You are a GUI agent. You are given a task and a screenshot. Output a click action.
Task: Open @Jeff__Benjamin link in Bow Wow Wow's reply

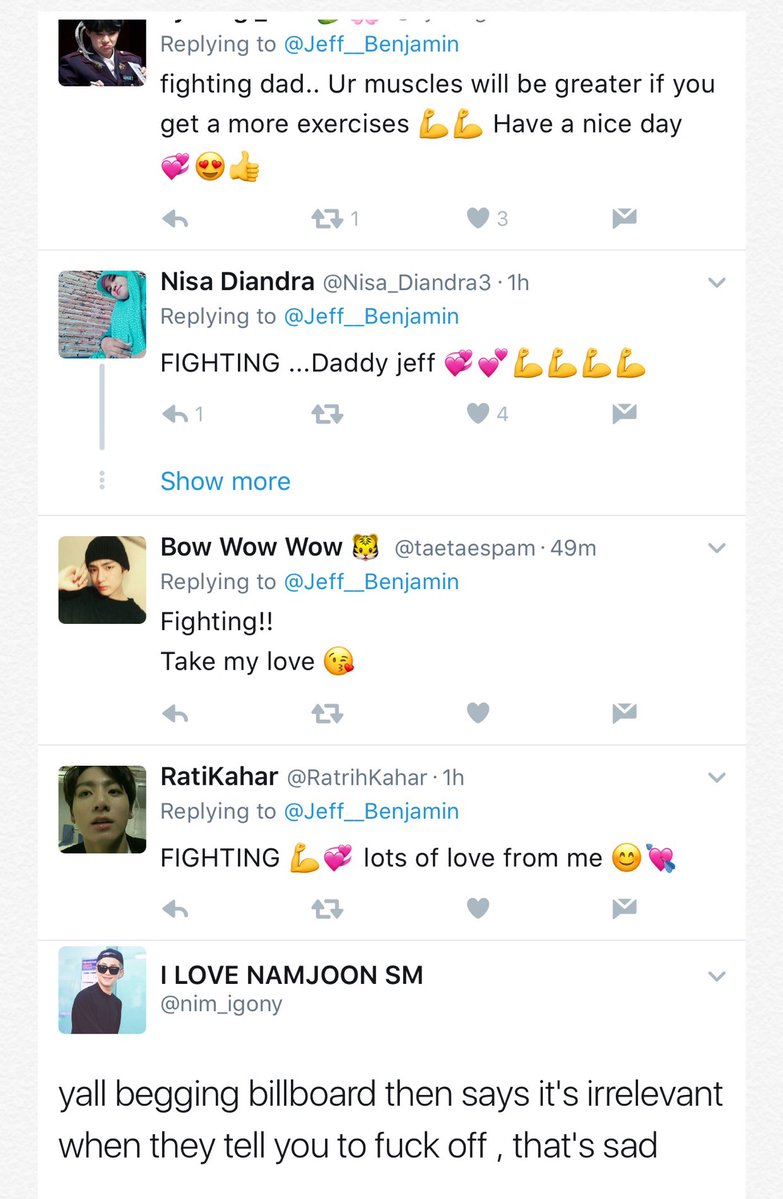[371, 581]
